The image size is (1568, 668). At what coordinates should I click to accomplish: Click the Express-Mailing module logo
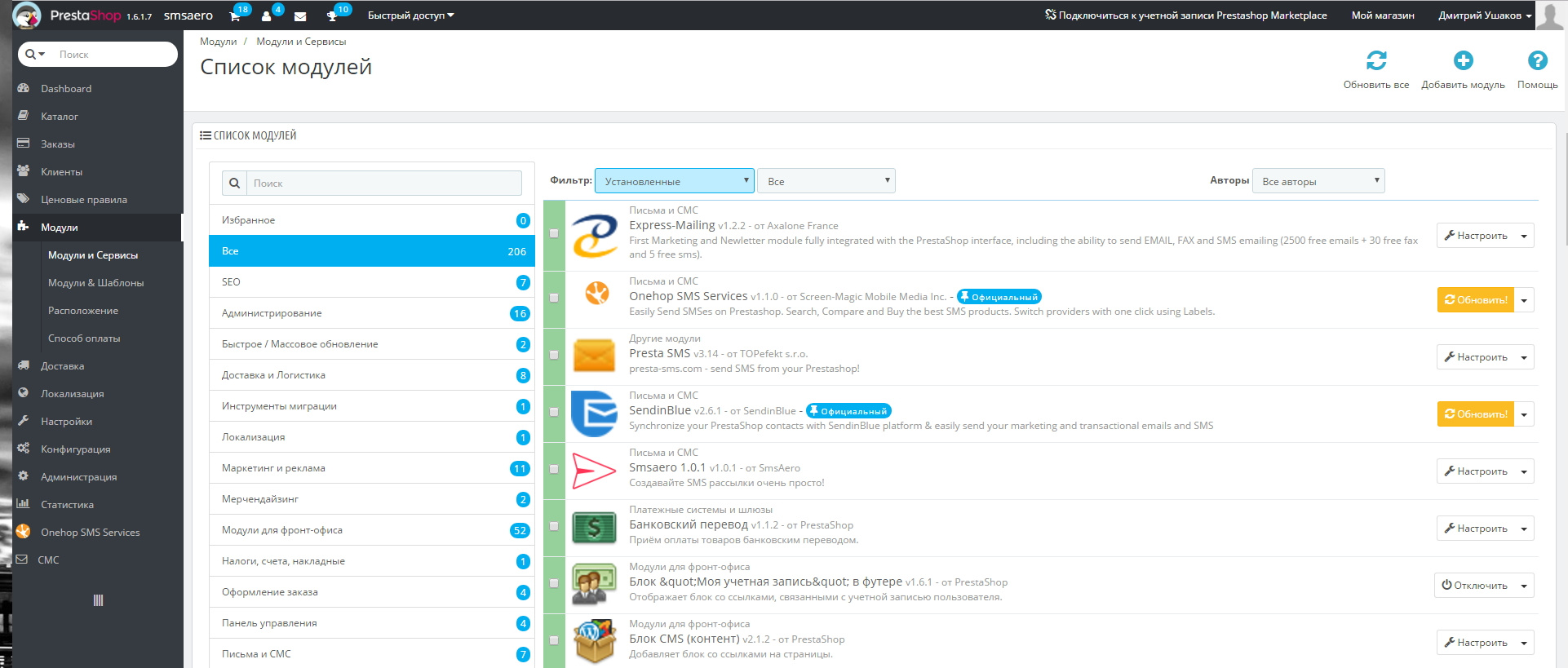pyautogui.click(x=595, y=236)
